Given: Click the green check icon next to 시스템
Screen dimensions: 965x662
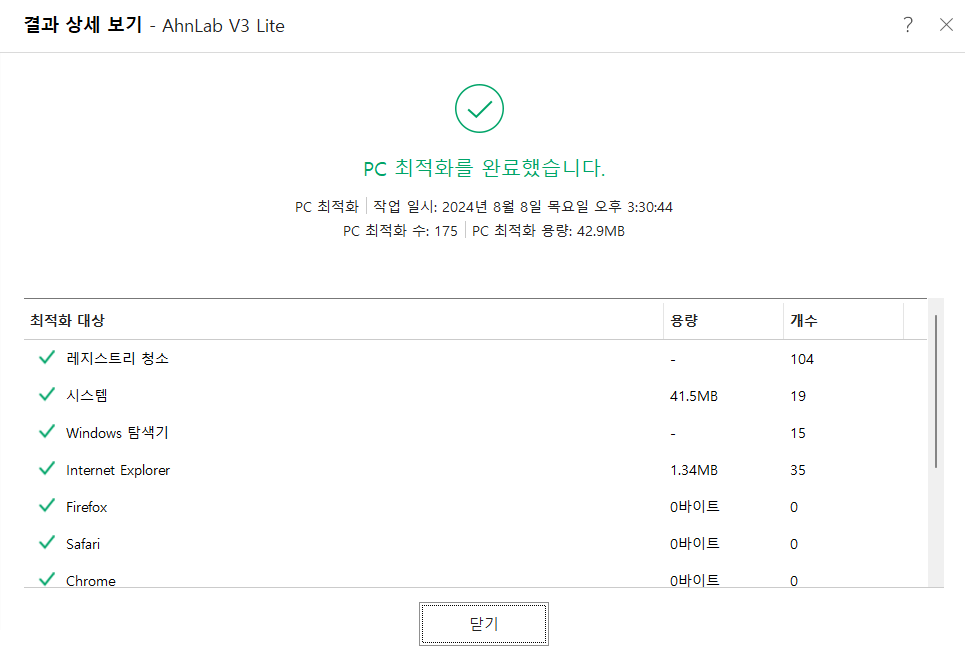Looking at the screenshot, I should pyautogui.click(x=46, y=395).
